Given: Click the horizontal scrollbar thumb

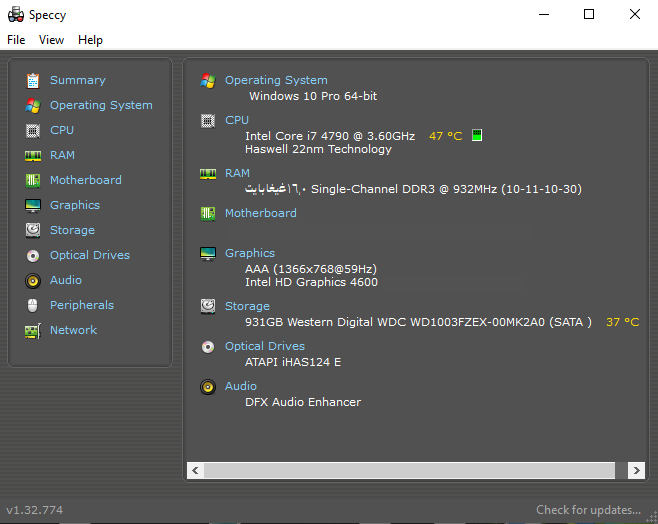Looking at the screenshot, I should pos(409,470).
